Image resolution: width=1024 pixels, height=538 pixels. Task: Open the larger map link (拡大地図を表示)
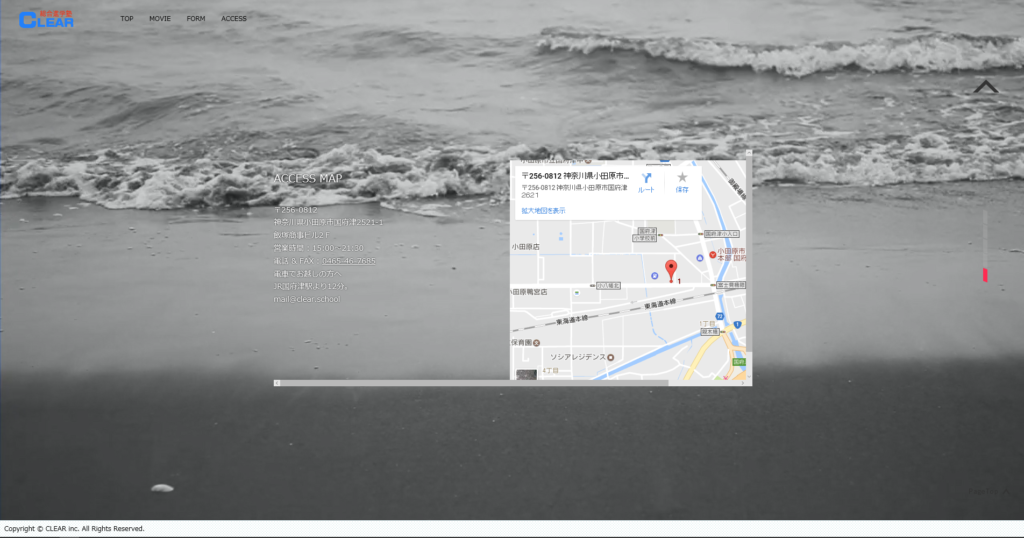(543, 211)
